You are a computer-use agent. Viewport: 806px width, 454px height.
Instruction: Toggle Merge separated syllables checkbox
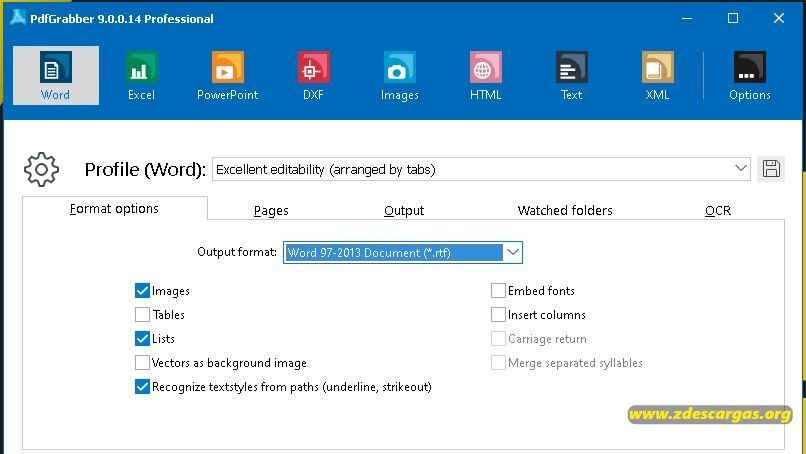point(498,362)
